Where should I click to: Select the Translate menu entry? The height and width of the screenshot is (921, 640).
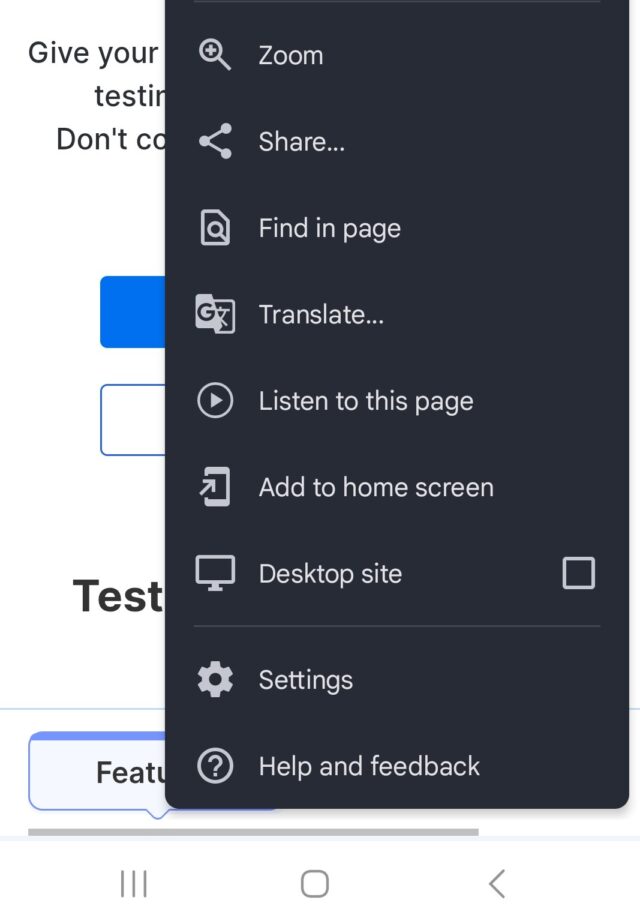(x=320, y=314)
